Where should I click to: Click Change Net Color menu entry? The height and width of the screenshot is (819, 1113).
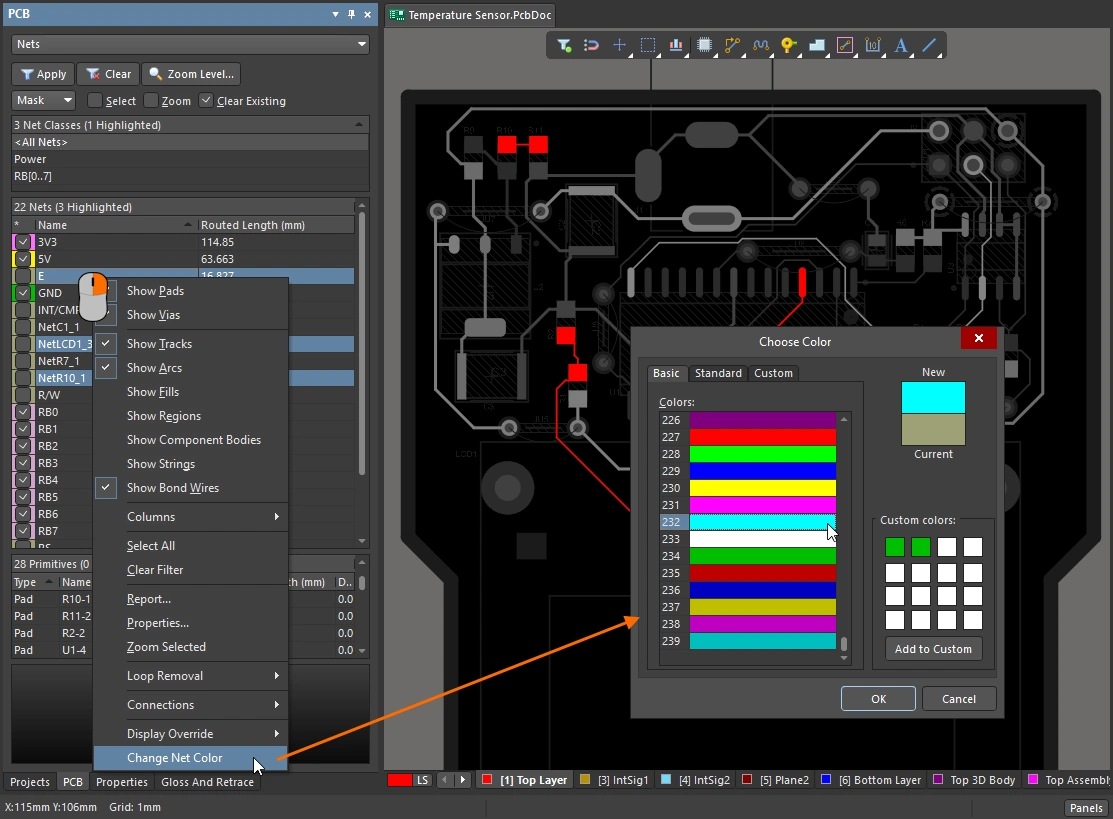point(175,758)
